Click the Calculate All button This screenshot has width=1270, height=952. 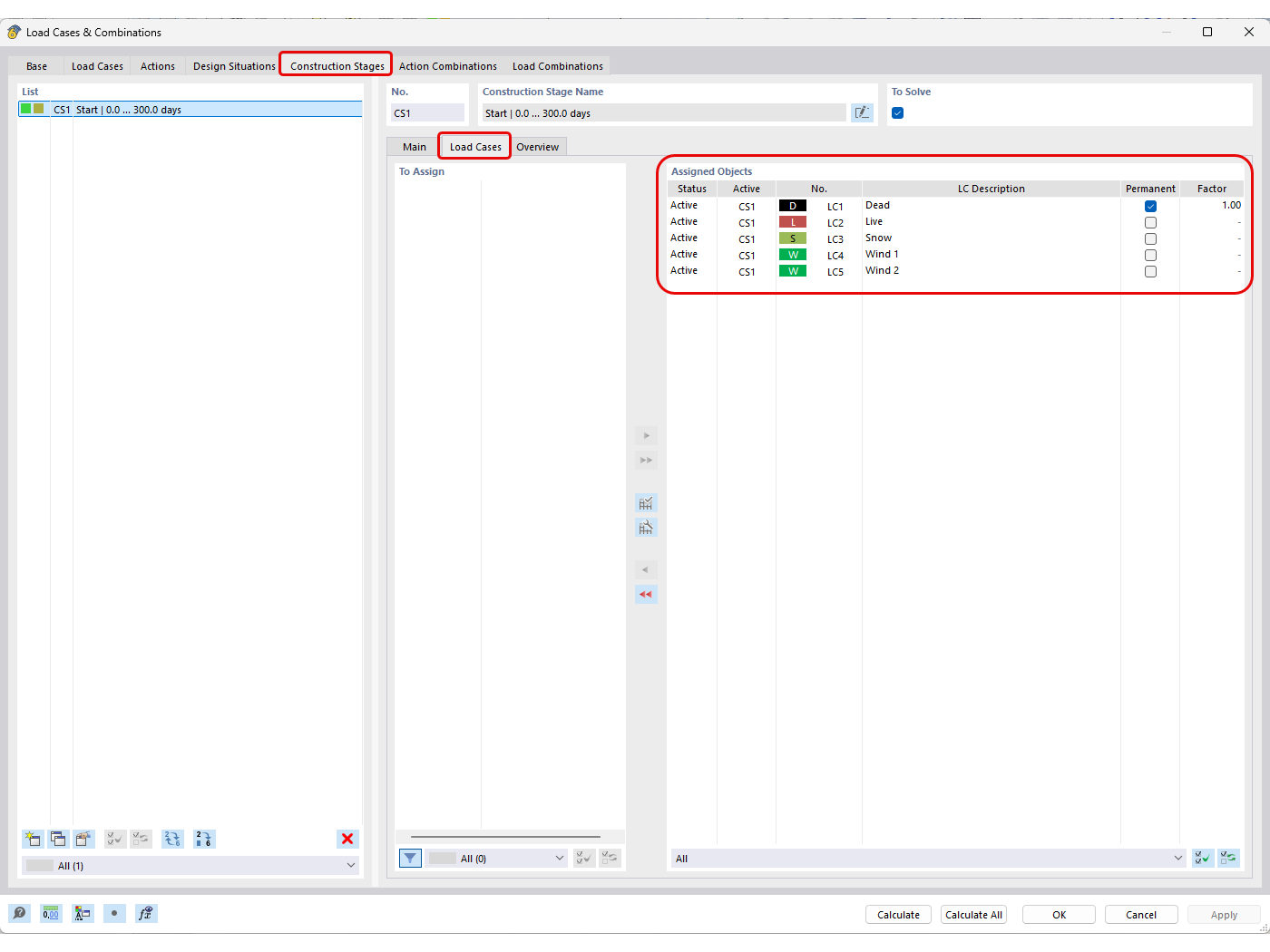coord(973,914)
